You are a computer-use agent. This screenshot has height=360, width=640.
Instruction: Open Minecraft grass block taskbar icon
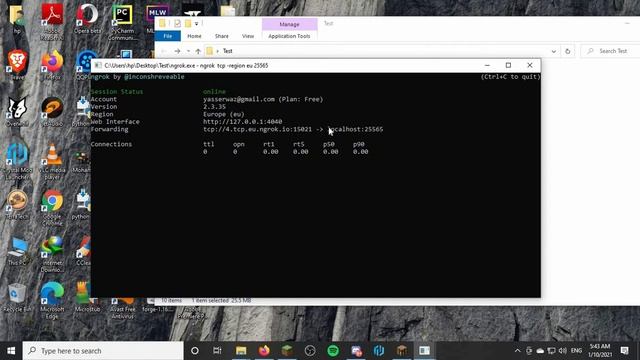coord(287,351)
